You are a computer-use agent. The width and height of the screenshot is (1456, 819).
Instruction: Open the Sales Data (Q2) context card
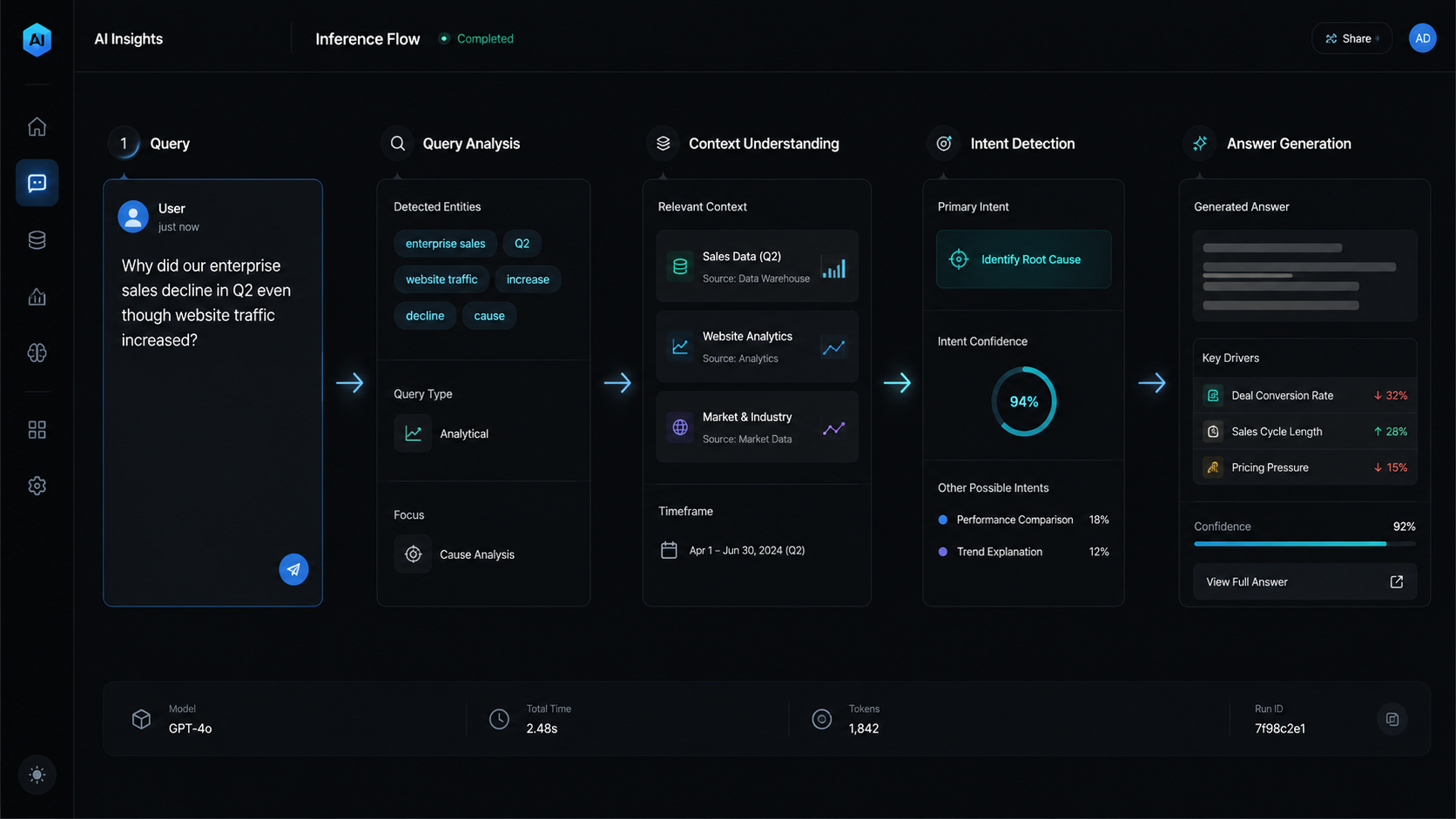pos(757,266)
